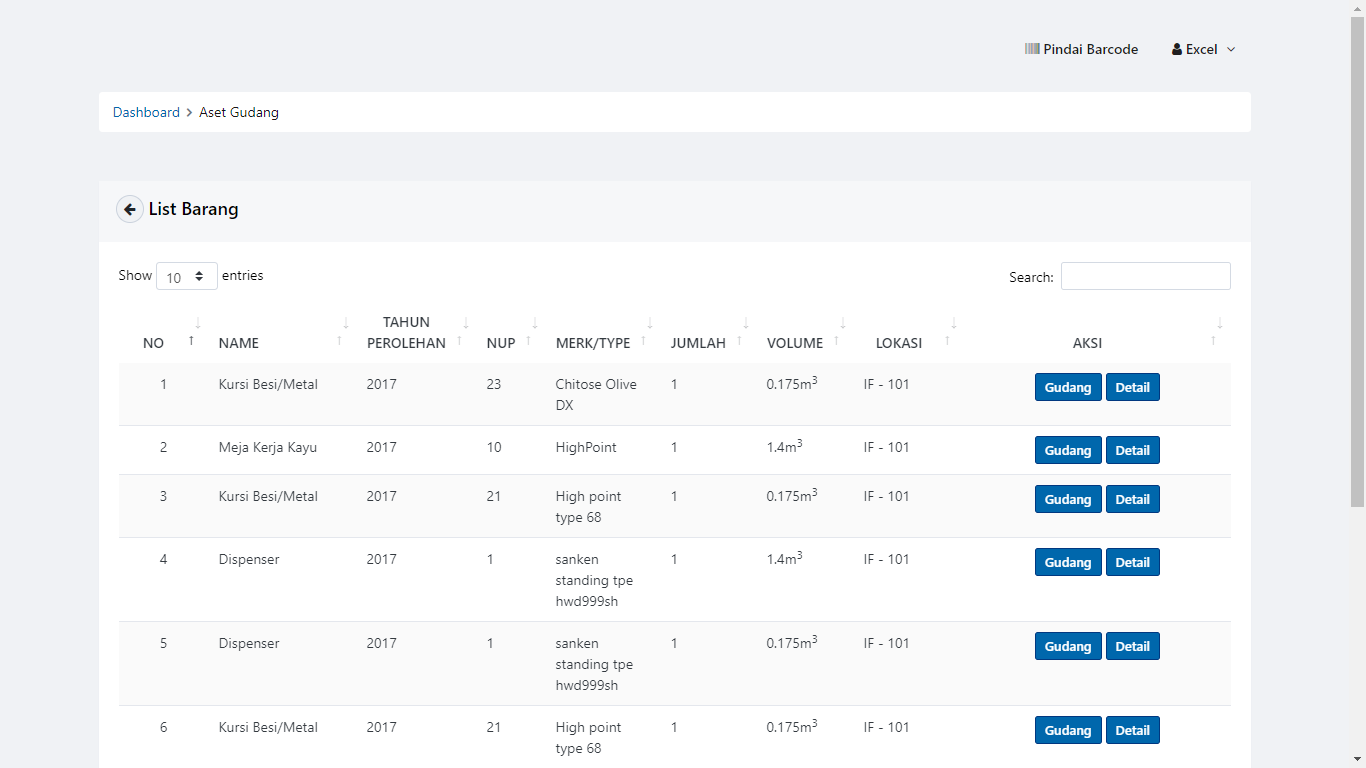Go to the Dashboard breadcrumb link
This screenshot has height=768, width=1366.
146,112
